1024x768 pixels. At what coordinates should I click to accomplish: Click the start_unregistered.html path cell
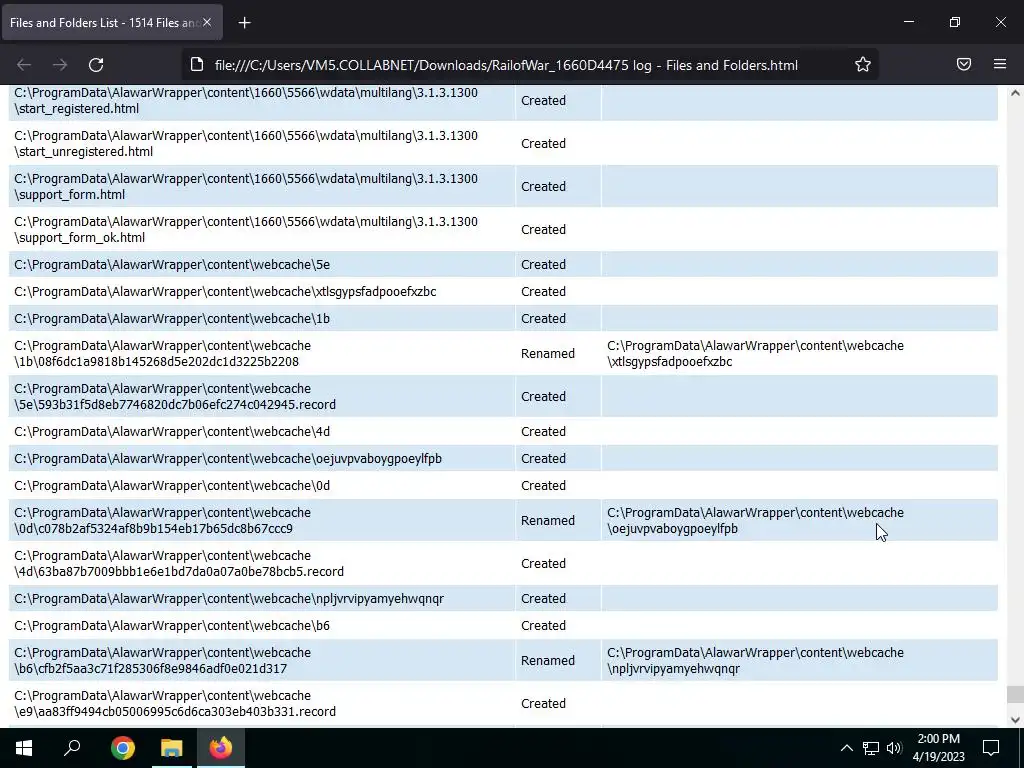coord(262,144)
